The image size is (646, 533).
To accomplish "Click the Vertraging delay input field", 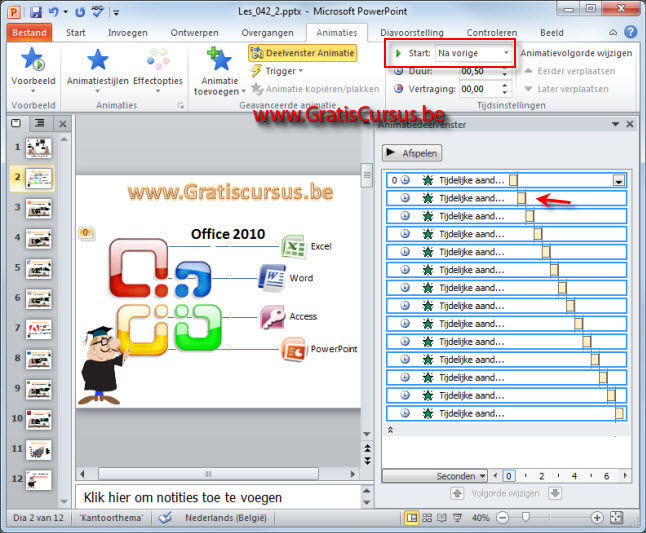I will click(x=480, y=89).
